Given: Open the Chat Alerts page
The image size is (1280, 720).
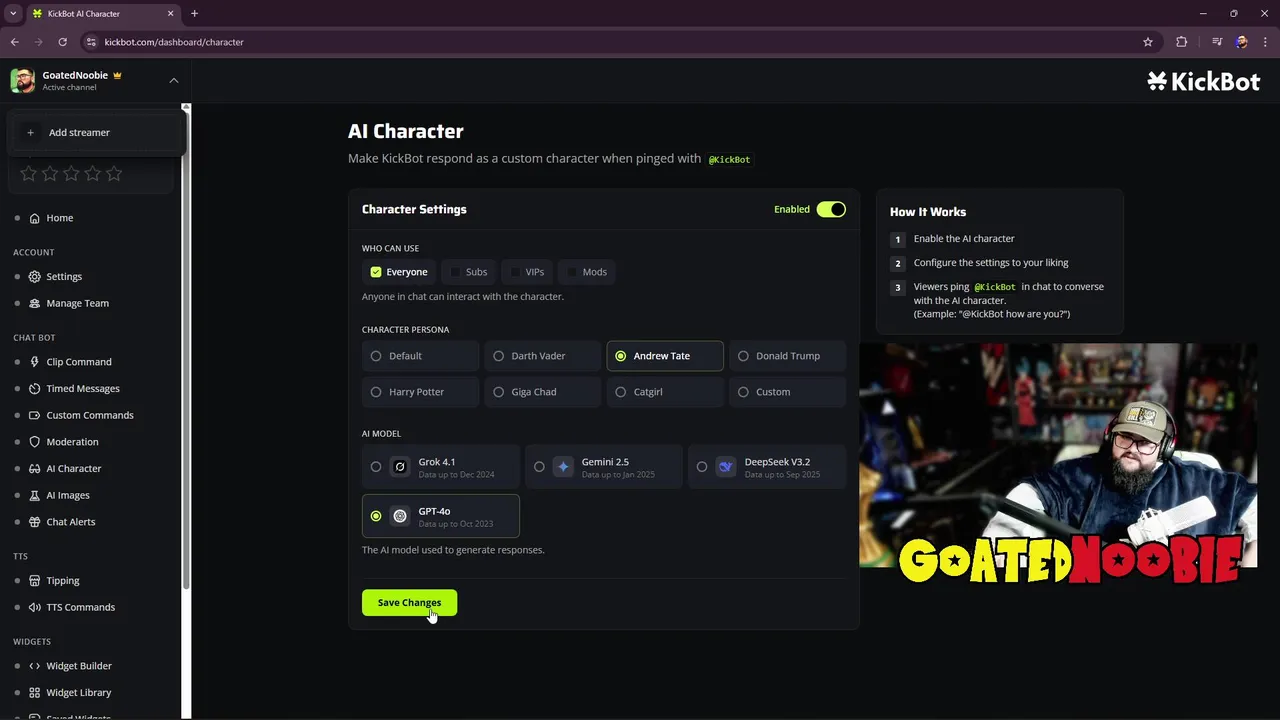Looking at the screenshot, I should pyautogui.click(x=71, y=522).
